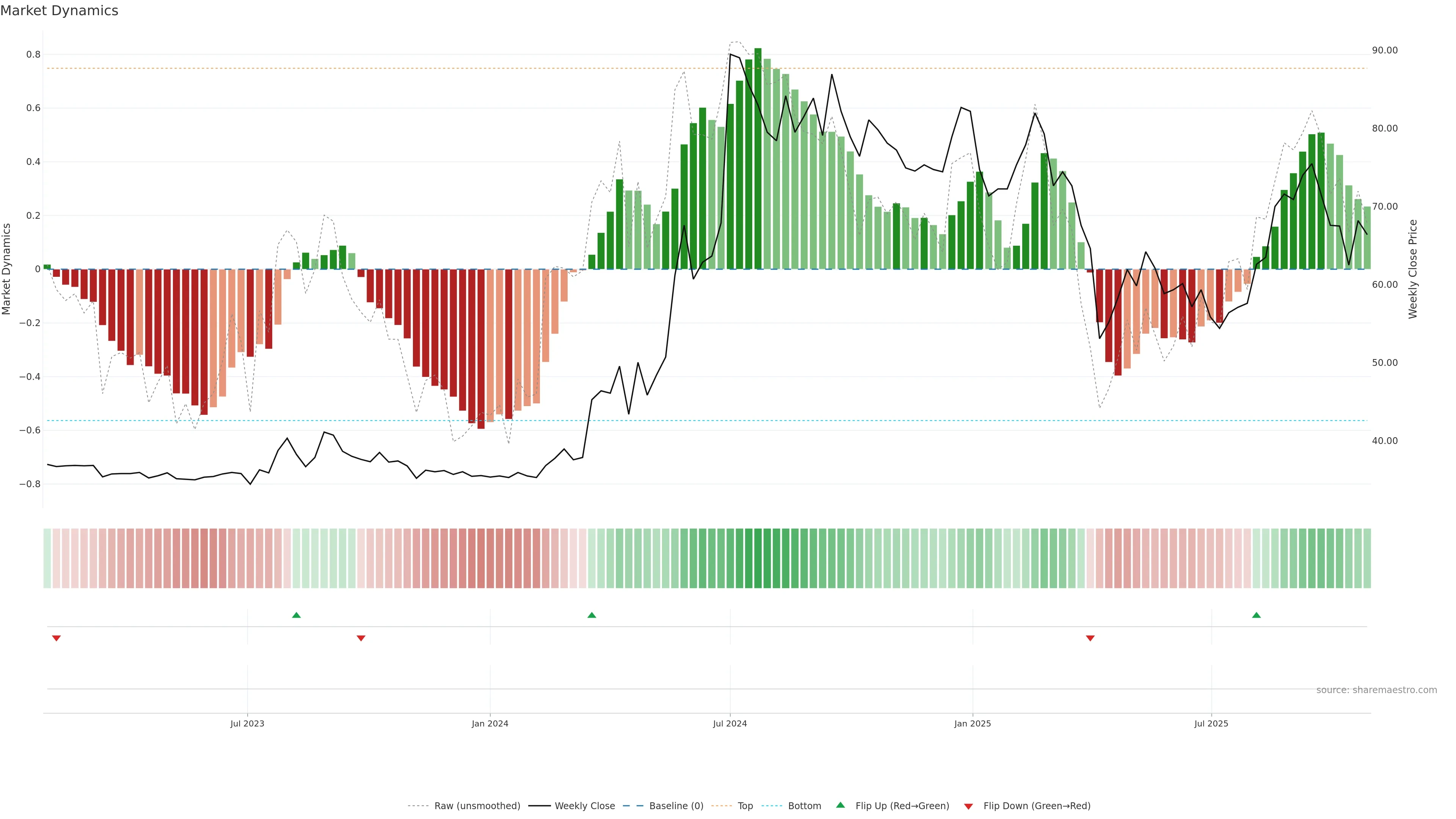Click the flip-down marker between Jul 2023 and Jan 2024
Screen dimensions: 1456x819
[361, 638]
